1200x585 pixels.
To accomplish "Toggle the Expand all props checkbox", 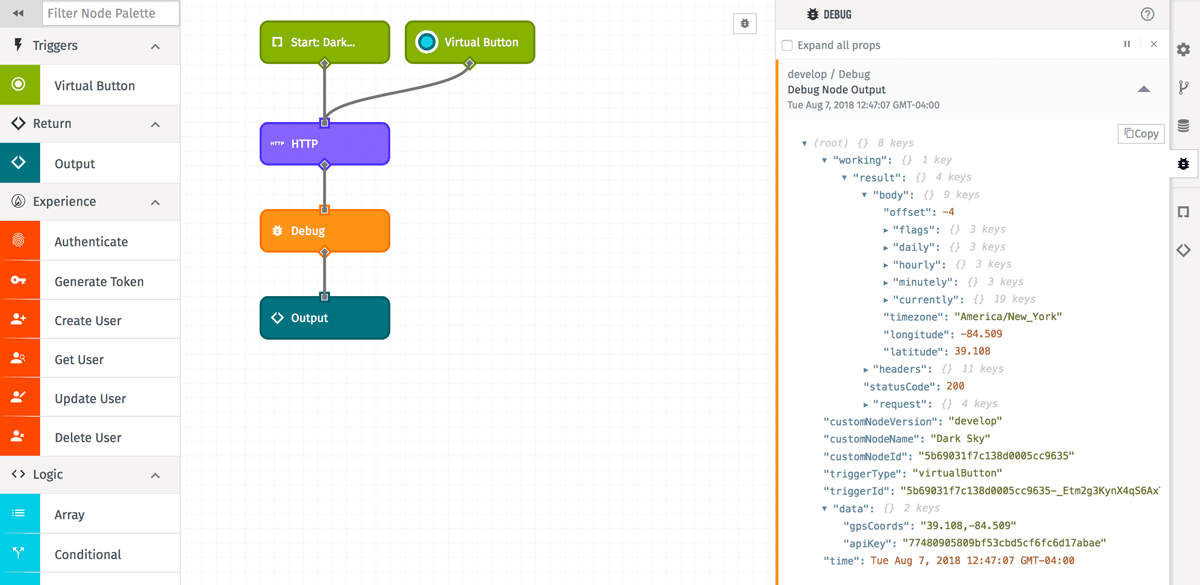I will coord(787,45).
